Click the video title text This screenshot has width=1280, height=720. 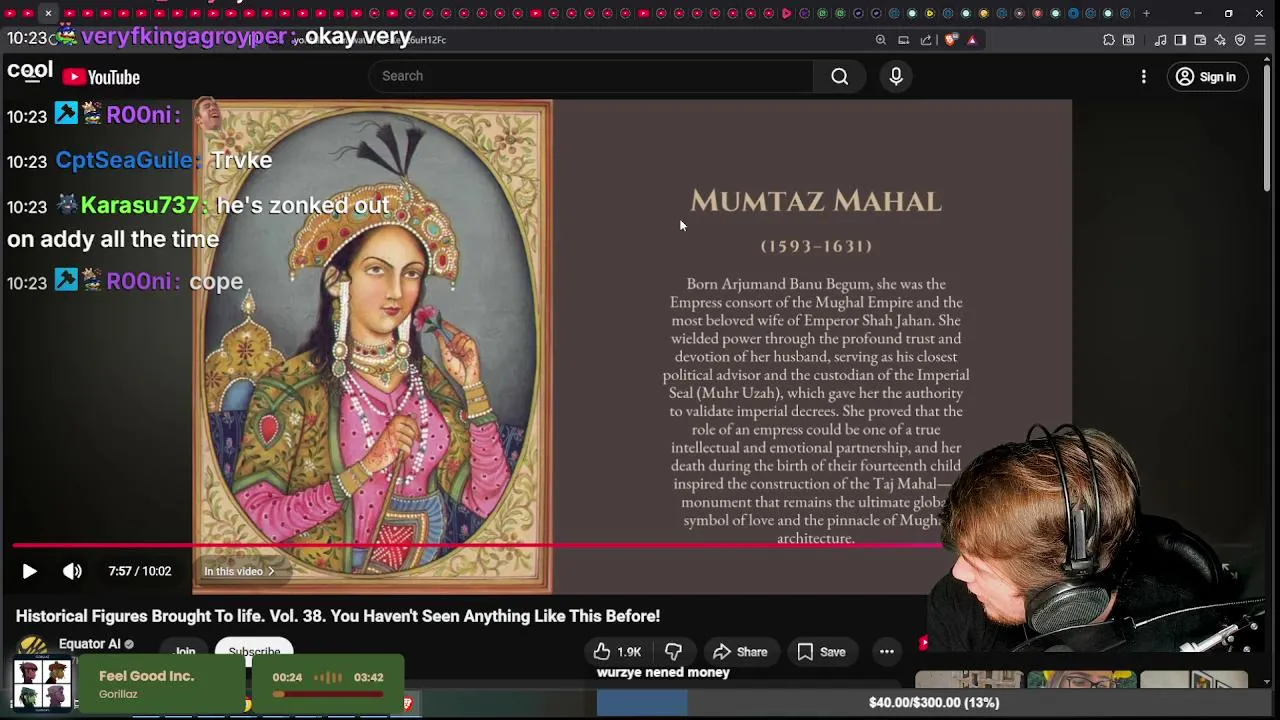pyautogui.click(x=338, y=616)
